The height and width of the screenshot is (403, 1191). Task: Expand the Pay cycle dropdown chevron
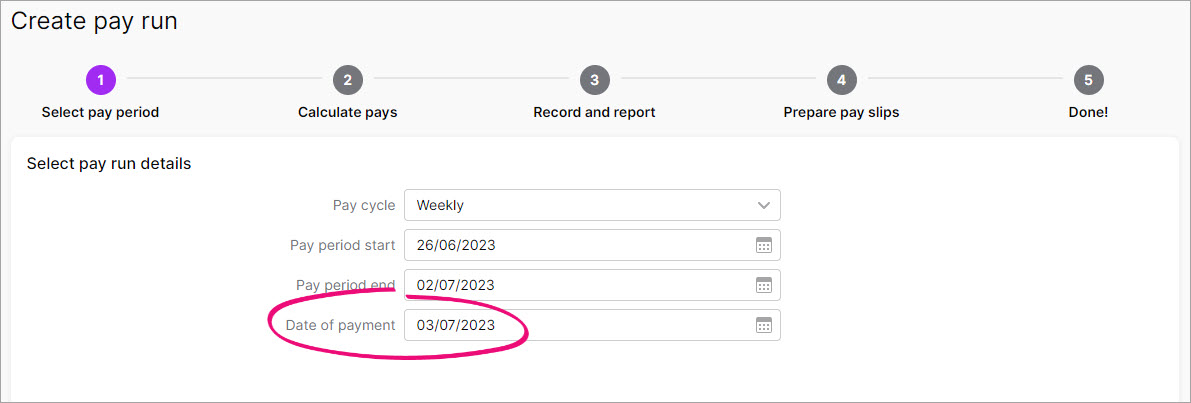[x=764, y=205]
